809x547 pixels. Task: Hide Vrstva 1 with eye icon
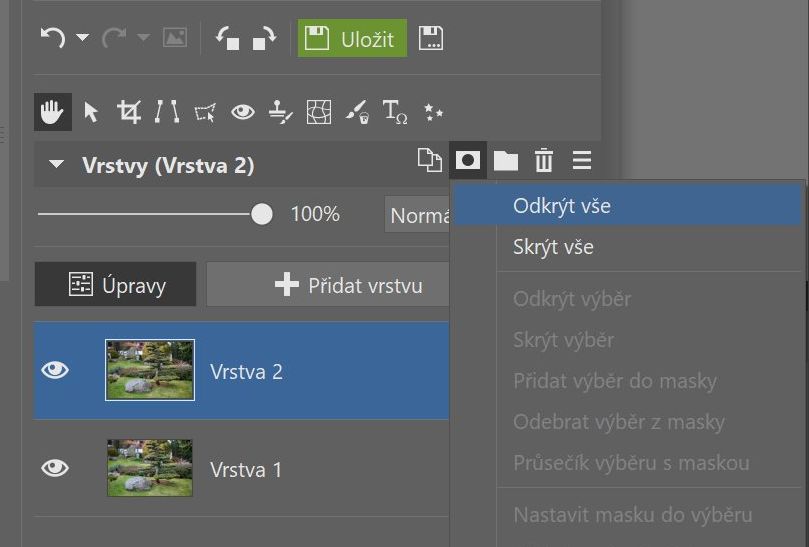[x=55, y=468]
